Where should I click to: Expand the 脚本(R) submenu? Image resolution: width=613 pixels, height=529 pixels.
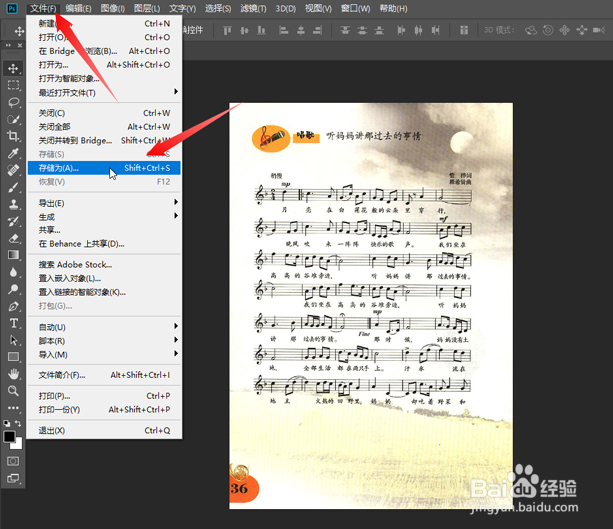pos(104,341)
